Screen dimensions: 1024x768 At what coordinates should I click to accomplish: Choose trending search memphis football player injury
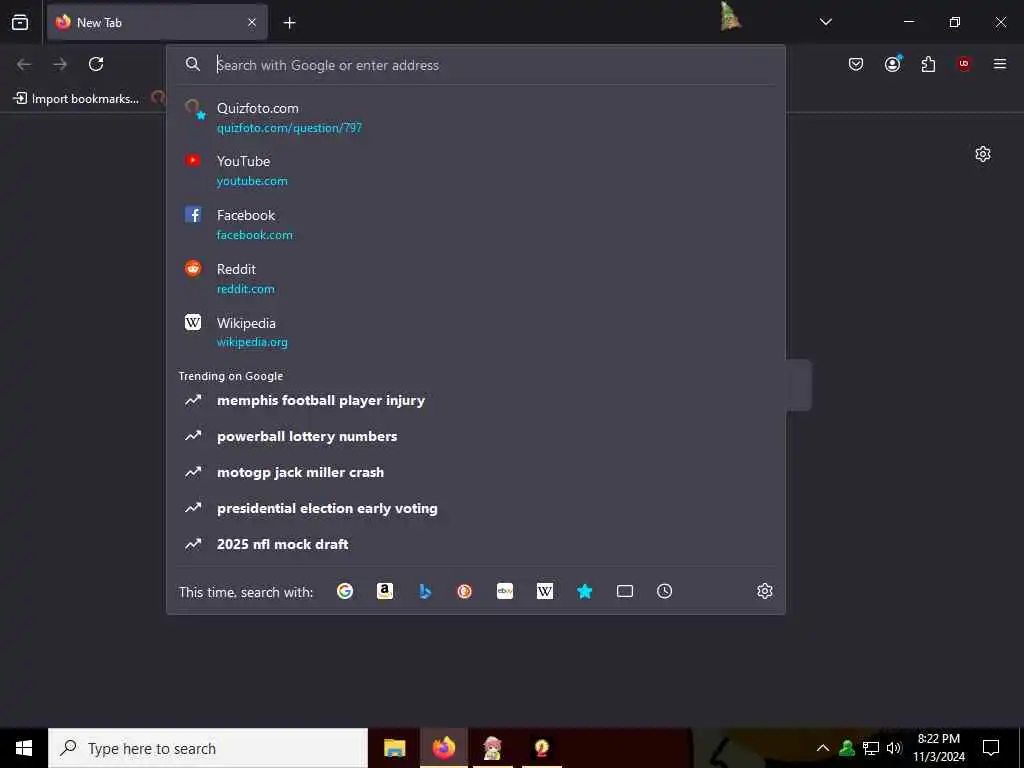click(x=476, y=400)
